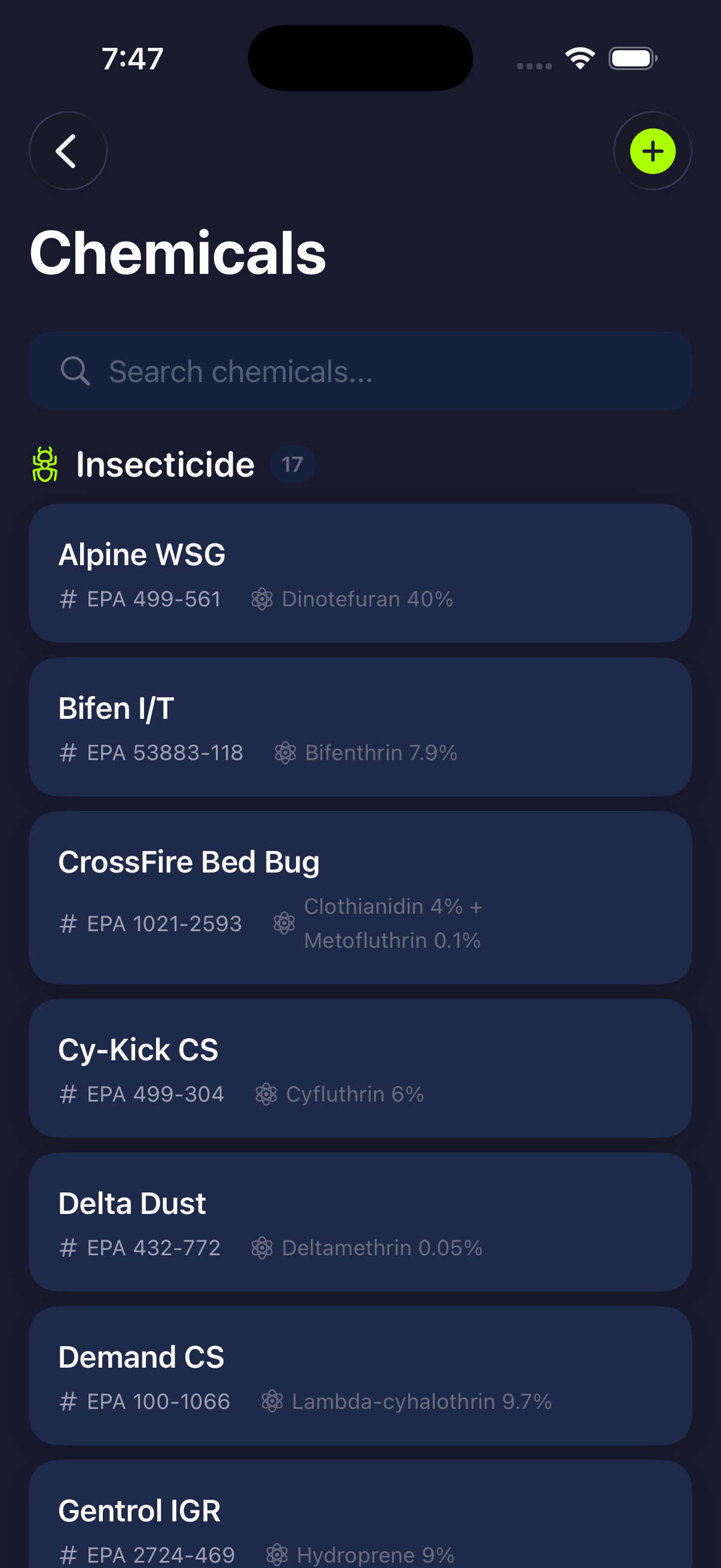Click the magnifying glass search icon
The image size is (721, 1568).
coord(75,371)
